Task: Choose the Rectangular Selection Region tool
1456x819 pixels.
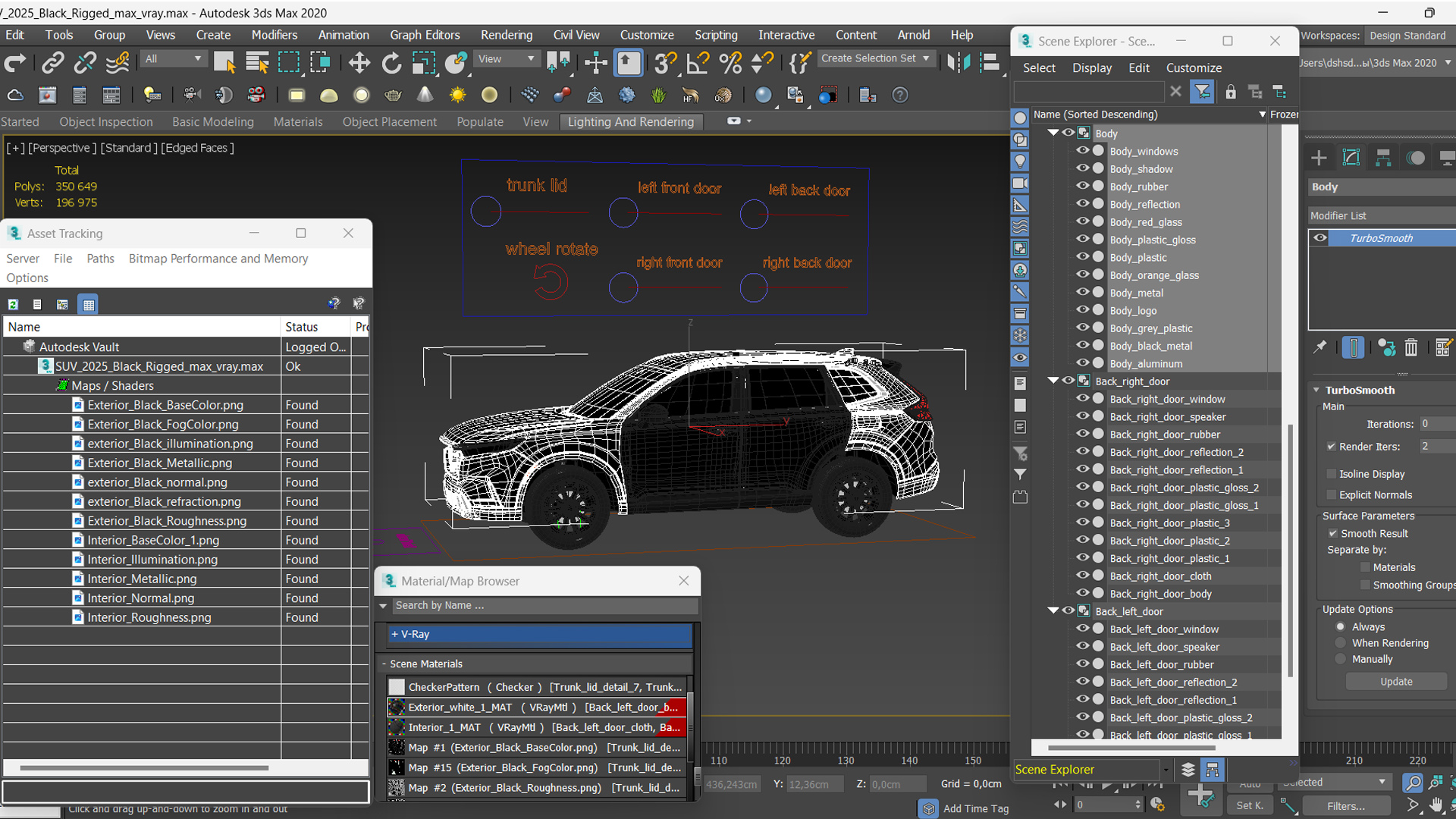Action: point(289,63)
